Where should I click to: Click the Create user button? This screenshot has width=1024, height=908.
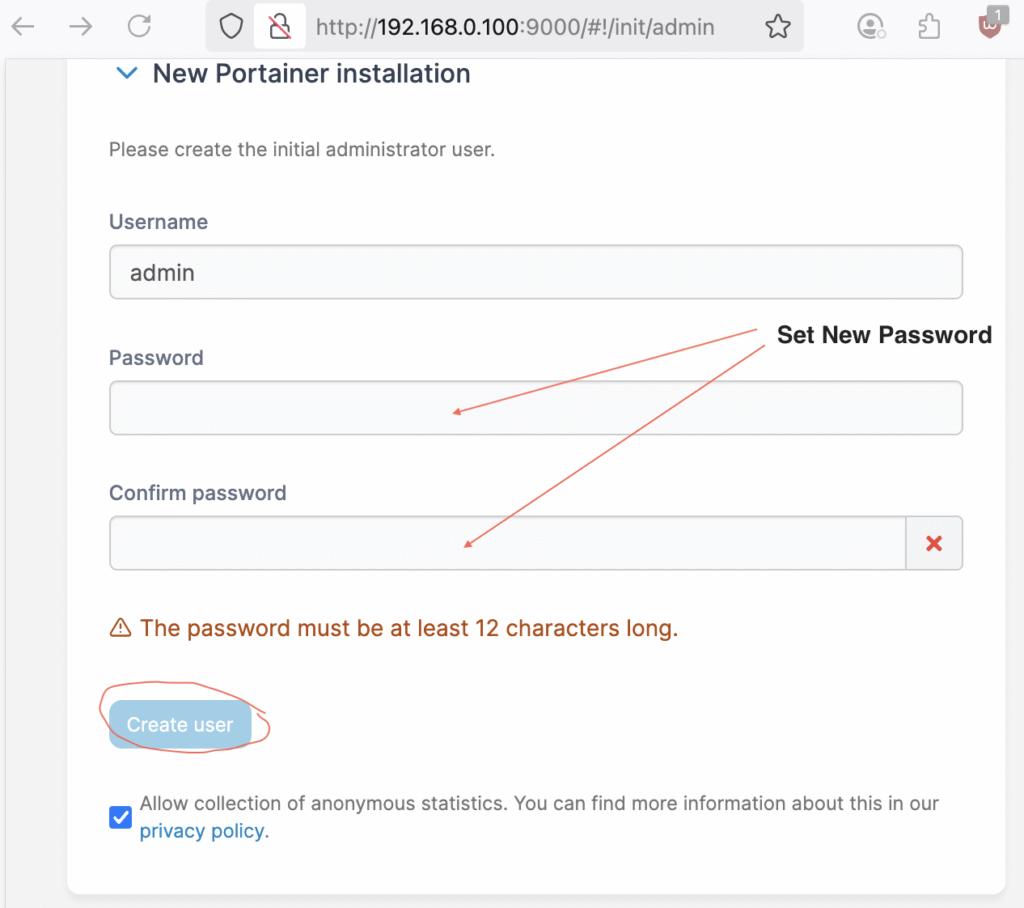click(180, 724)
